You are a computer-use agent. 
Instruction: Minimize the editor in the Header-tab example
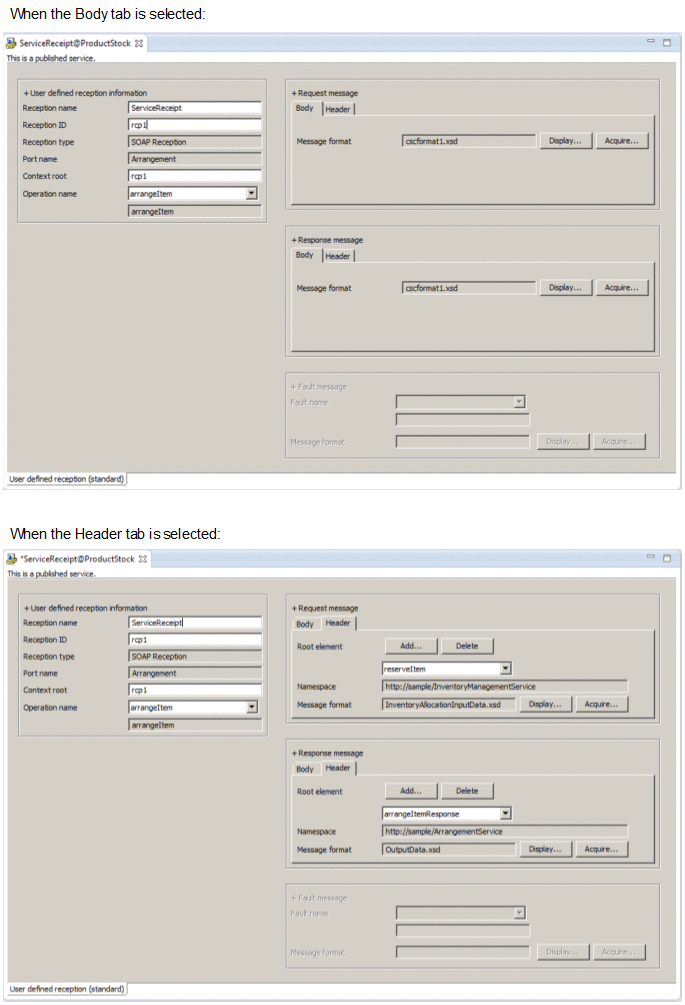(650, 557)
